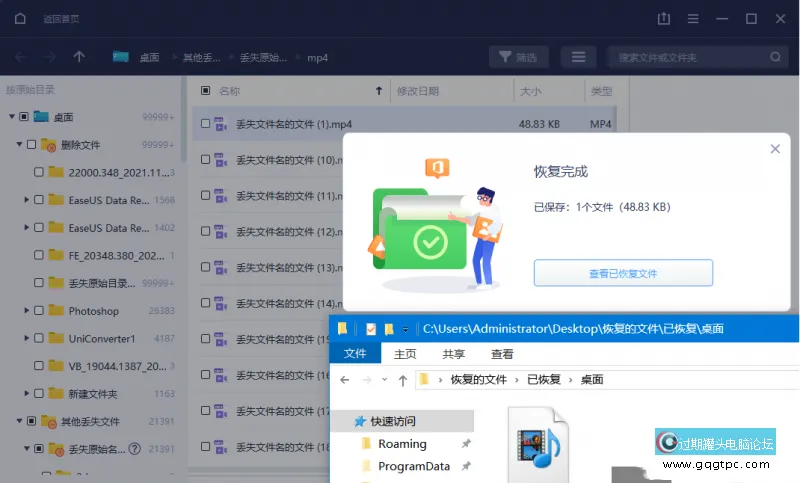Expand the UniConverter1 folder node
This screenshot has width=800, height=483.
(x=27, y=338)
